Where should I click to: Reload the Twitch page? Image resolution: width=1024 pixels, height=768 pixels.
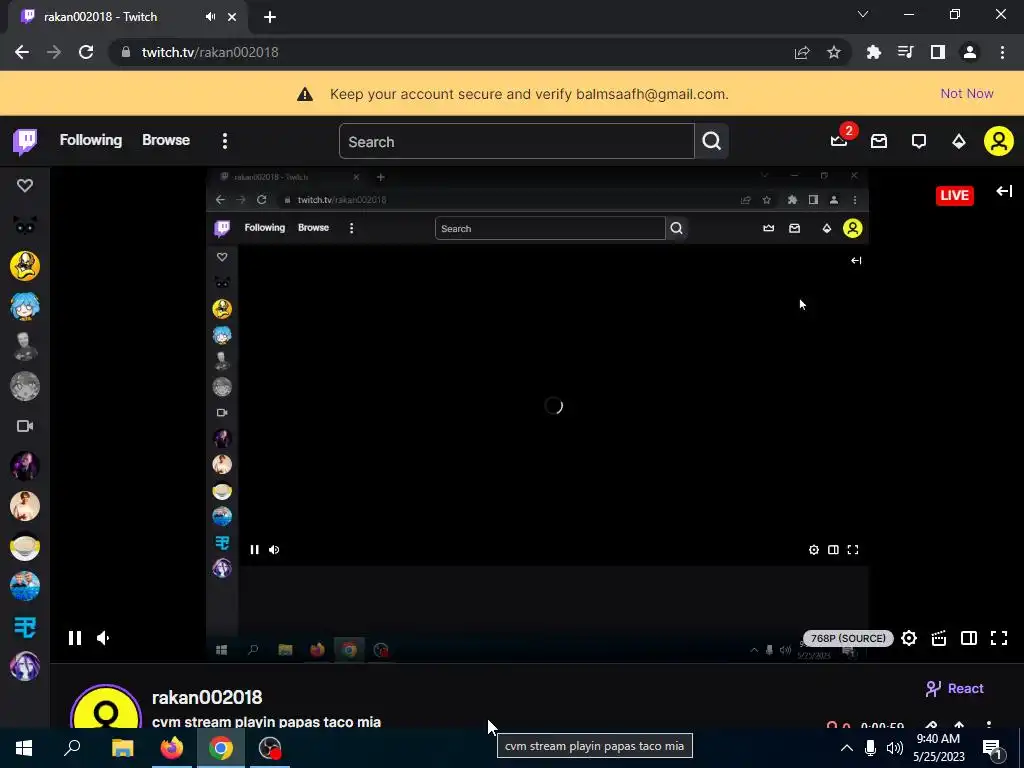86,52
